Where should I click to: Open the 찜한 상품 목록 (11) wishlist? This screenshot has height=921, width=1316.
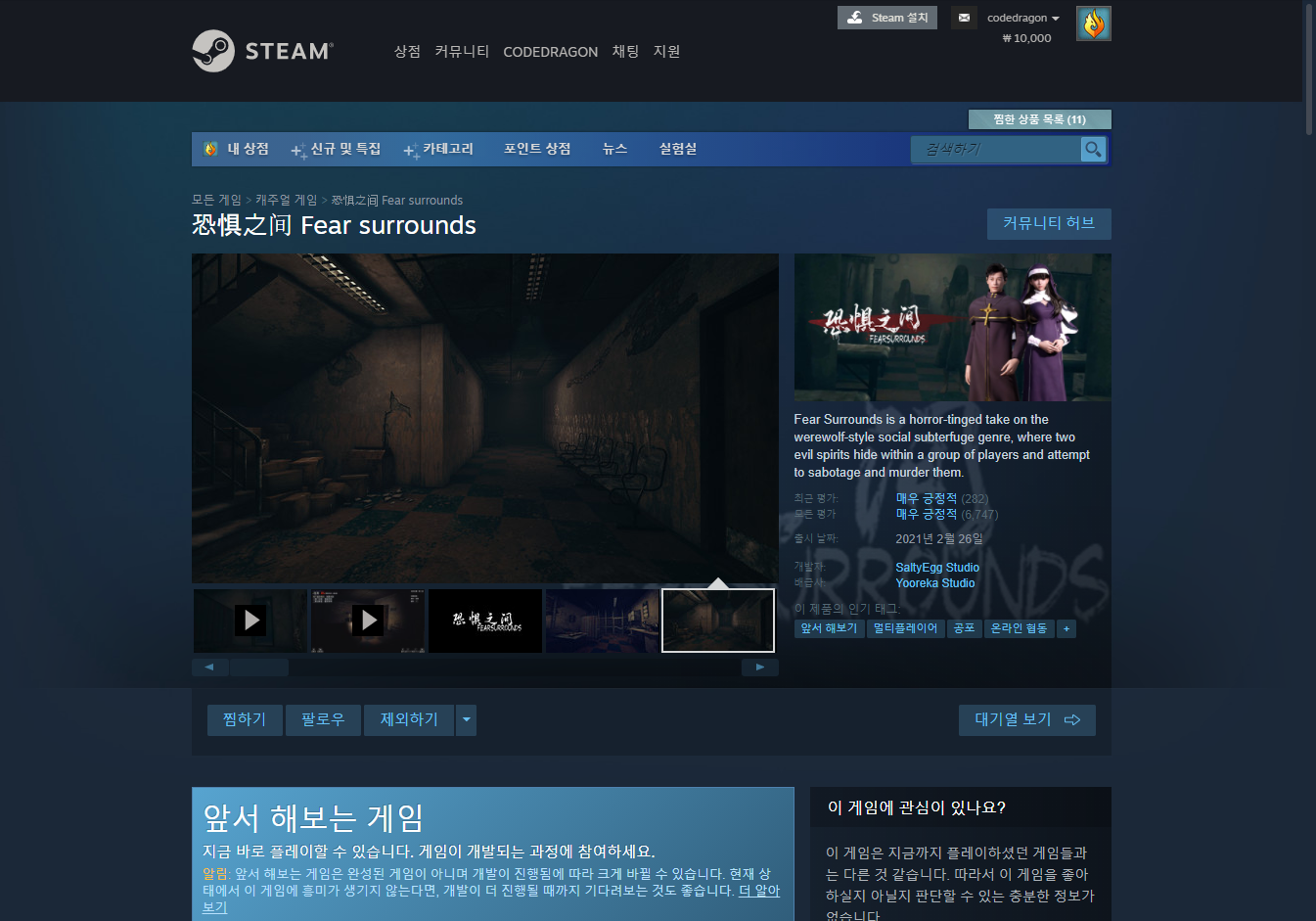[1039, 119]
